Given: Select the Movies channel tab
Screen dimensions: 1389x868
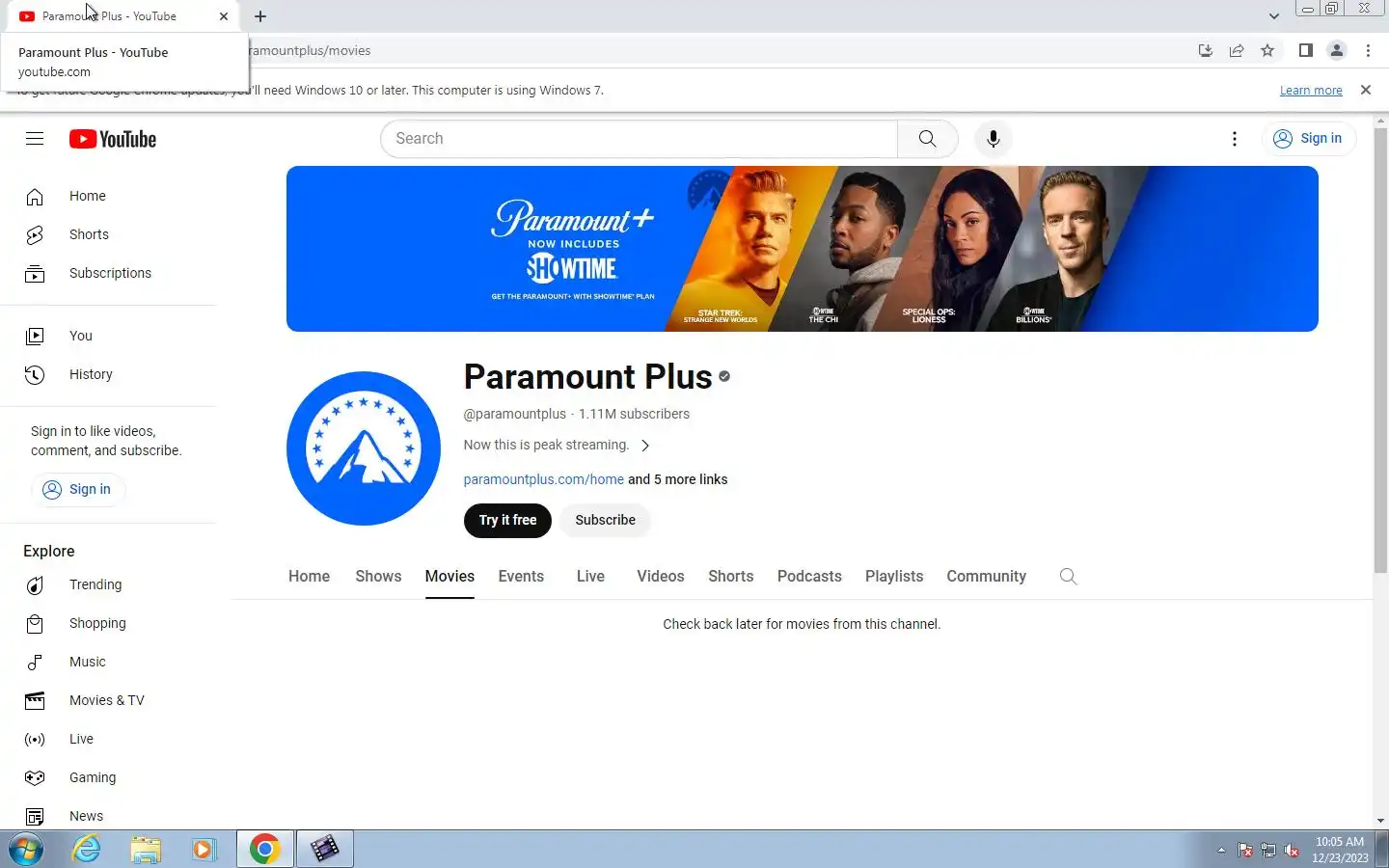Looking at the screenshot, I should click(449, 576).
